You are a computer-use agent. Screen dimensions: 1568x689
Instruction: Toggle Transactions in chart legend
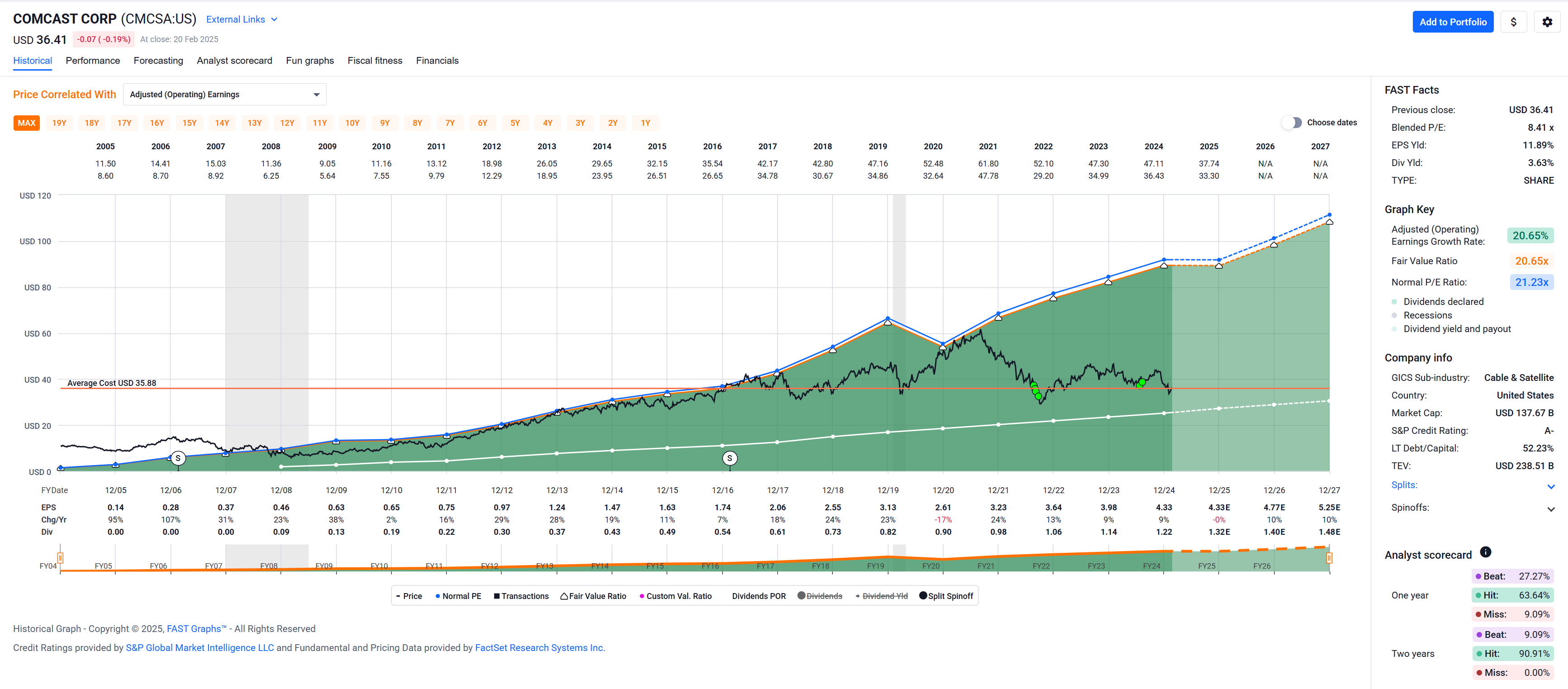click(x=521, y=596)
